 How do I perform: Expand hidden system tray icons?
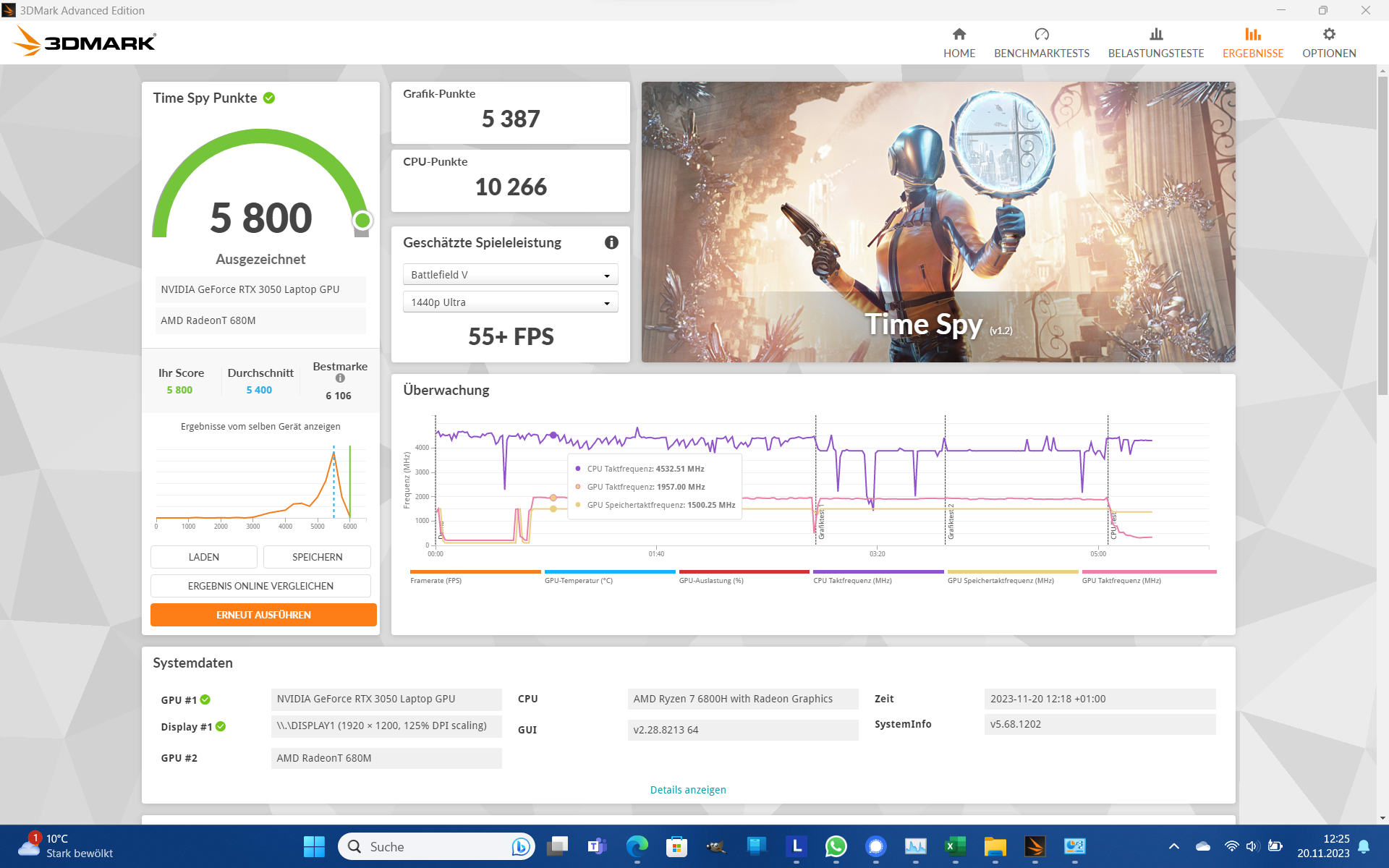point(1174,846)
